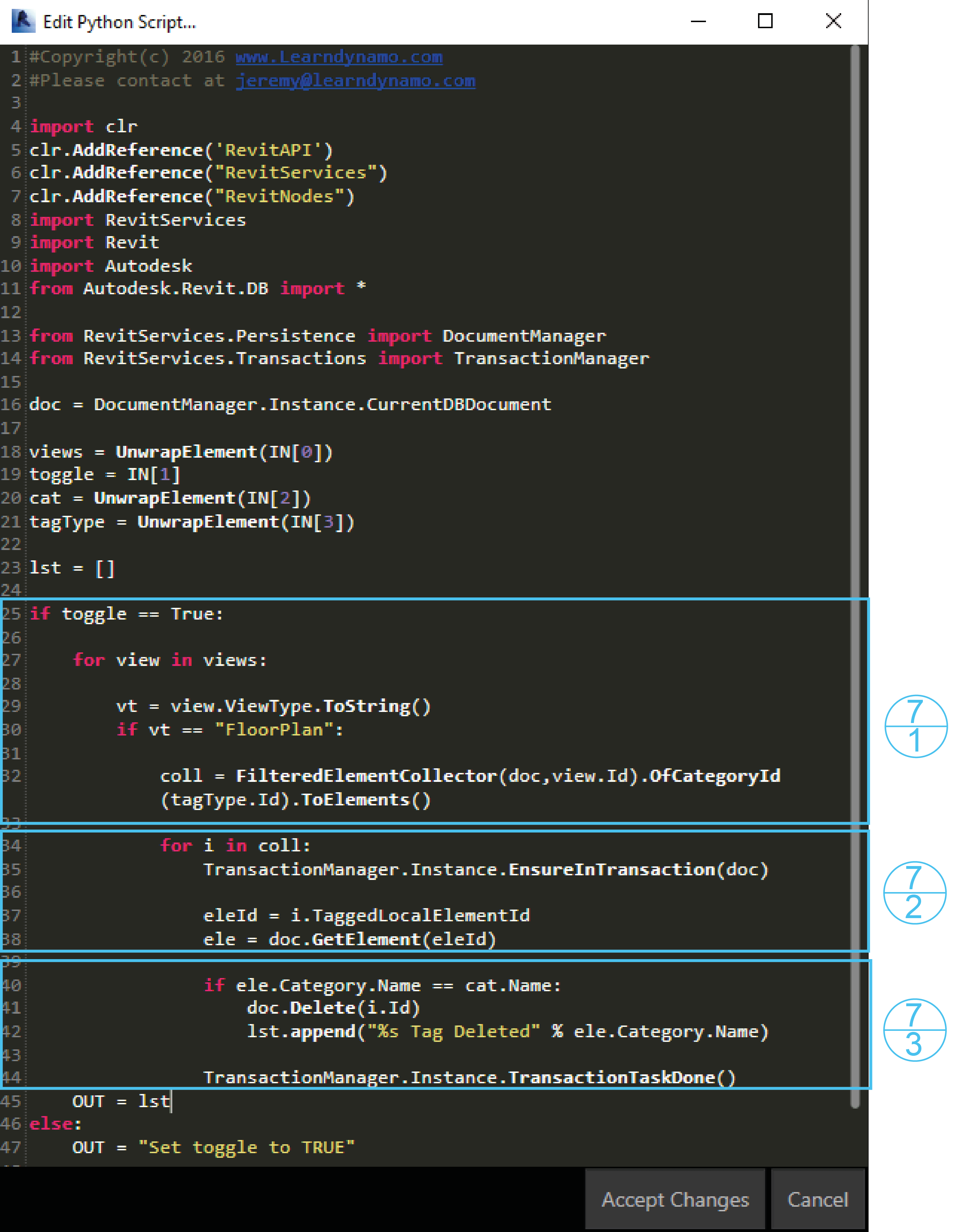Click line number 16 in the gutter
The width and height of the screenshot is (966, 1232).
click(11, 405)
